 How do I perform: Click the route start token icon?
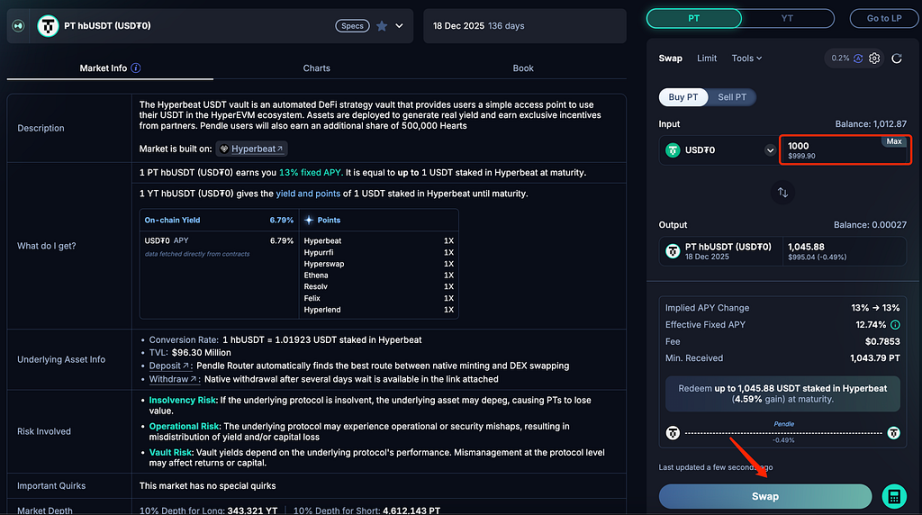coord(673,433)
